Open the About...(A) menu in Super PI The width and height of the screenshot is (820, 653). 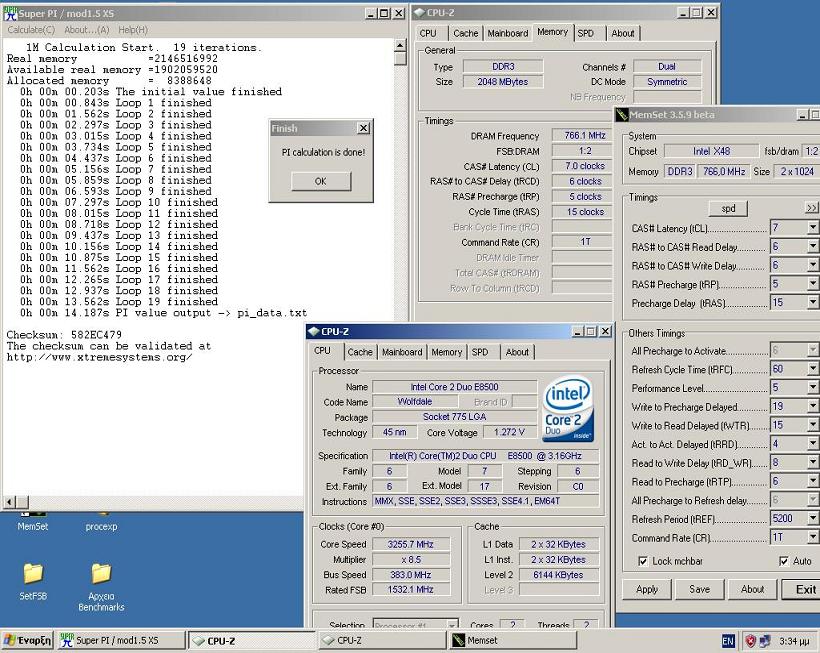click(87, 30)
